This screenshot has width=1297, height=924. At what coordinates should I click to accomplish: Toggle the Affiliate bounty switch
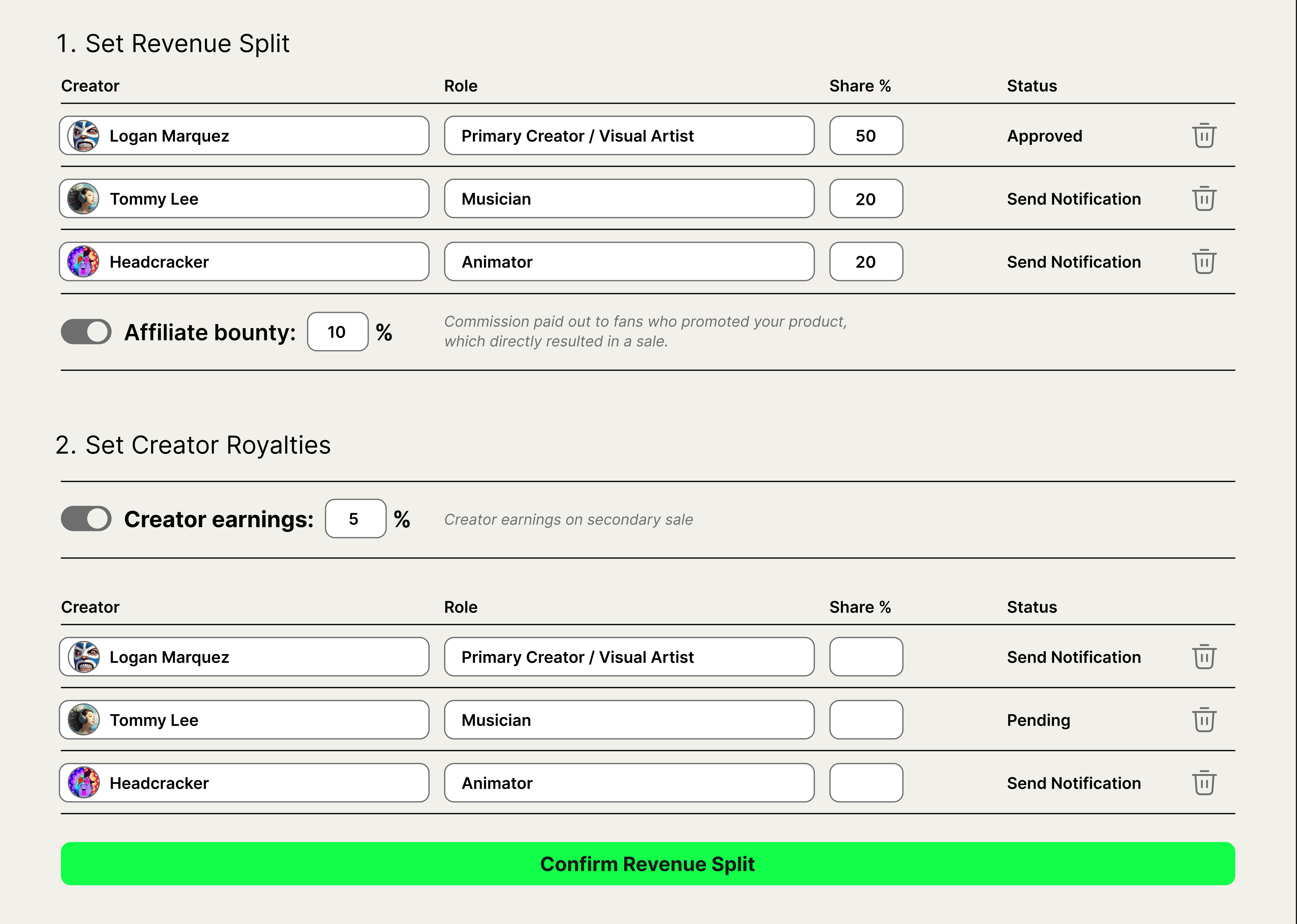[86, 332]
